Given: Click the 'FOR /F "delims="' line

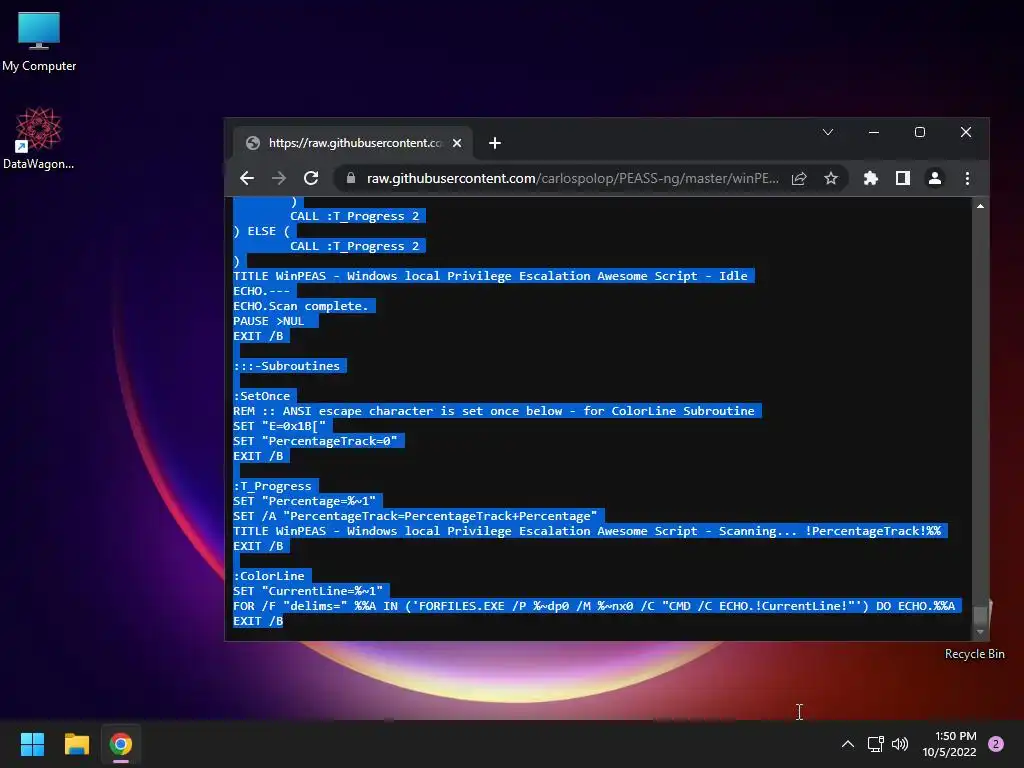Looking at the screenshot, I should click(x=594, y=606).
